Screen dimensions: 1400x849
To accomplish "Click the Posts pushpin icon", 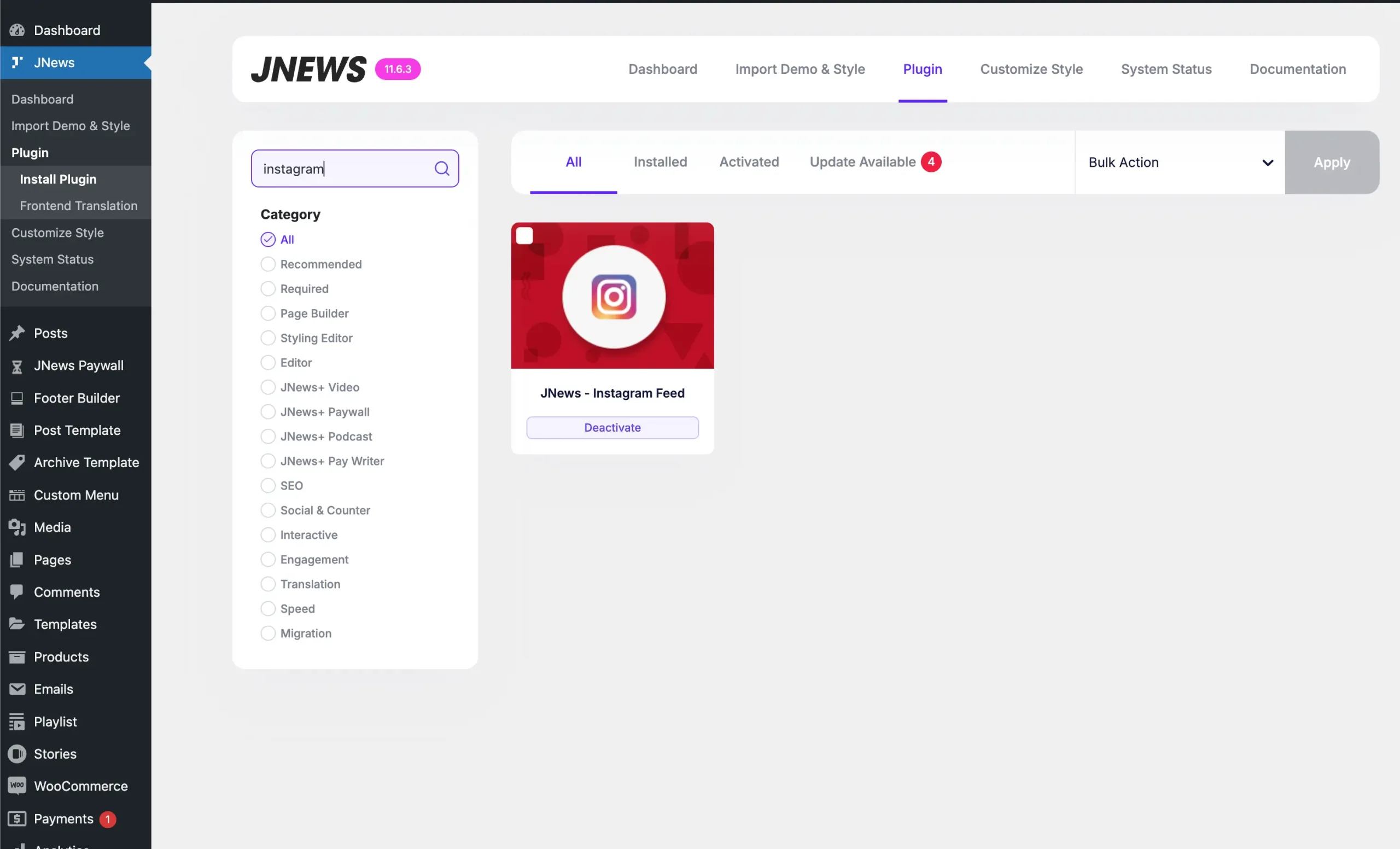I will [17, 333].
